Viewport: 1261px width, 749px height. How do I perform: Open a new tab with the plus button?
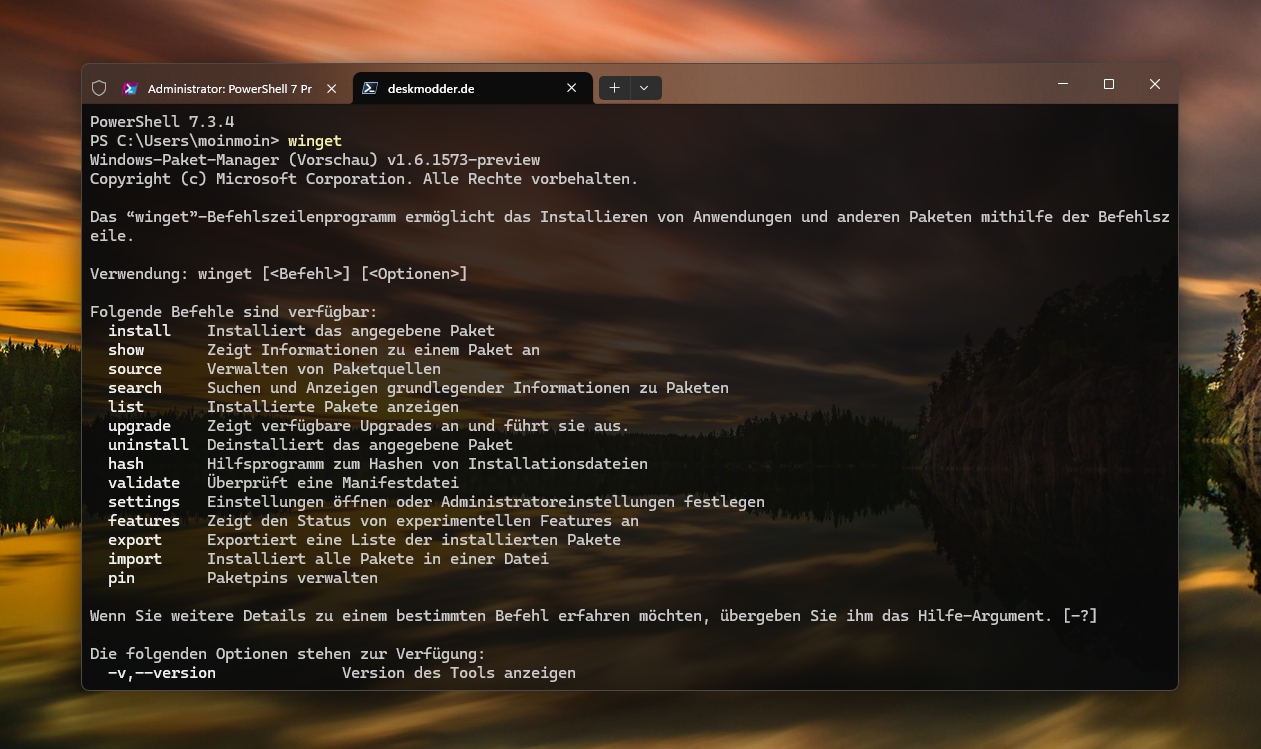614,88
